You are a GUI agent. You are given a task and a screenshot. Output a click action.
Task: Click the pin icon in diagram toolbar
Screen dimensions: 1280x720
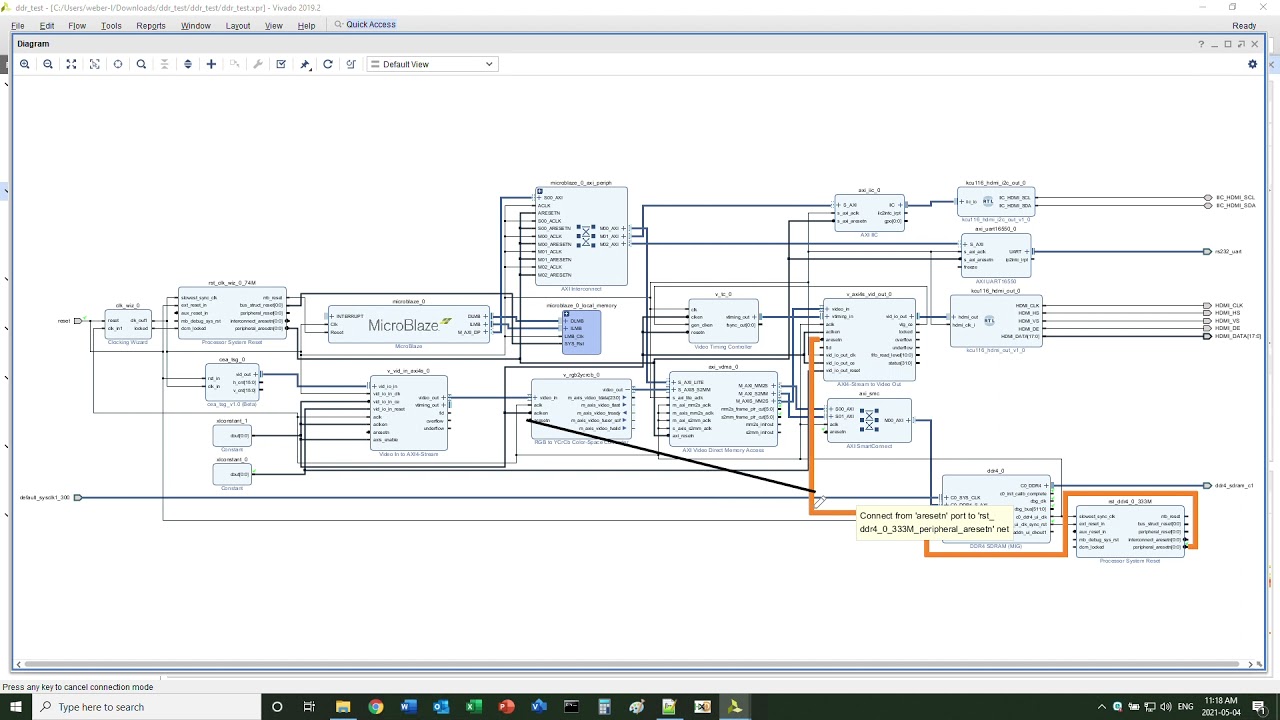point(305,64)
